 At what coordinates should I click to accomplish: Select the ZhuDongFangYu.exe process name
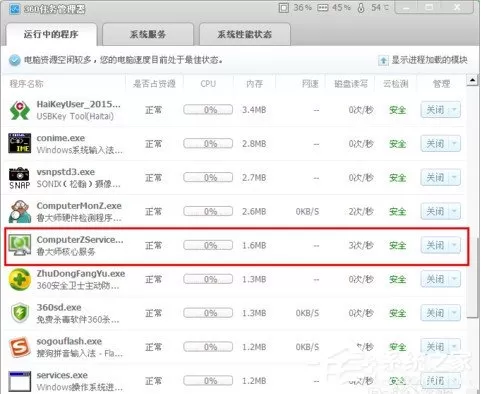click(x=81, y=274)
